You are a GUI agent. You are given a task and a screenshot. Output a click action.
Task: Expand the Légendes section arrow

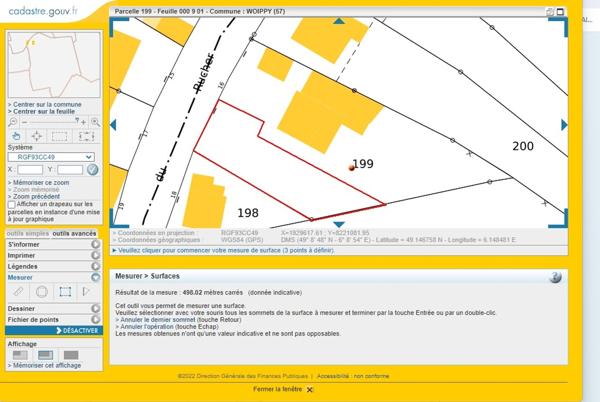click(x=95, y=266)
